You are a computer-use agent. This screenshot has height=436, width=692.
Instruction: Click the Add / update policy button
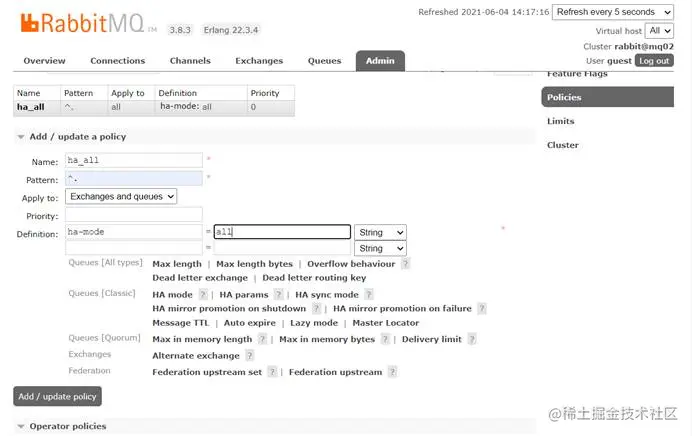57,396
